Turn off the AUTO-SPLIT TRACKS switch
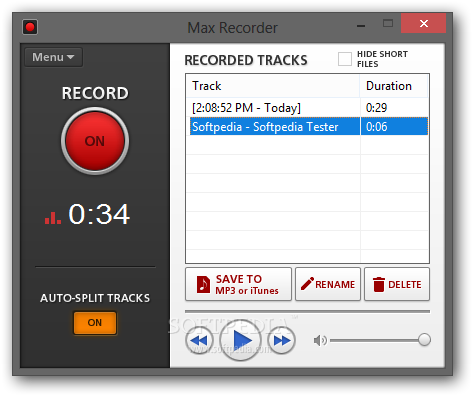The image size is (473, 396). (95, 323)
